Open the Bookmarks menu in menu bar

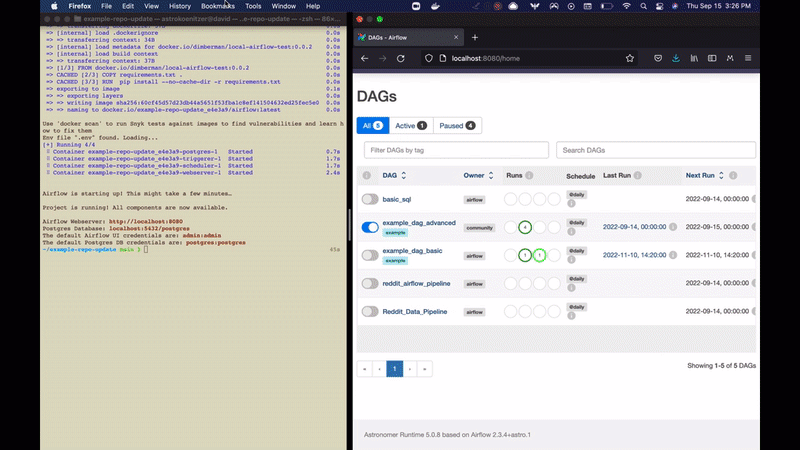point(217,6)
